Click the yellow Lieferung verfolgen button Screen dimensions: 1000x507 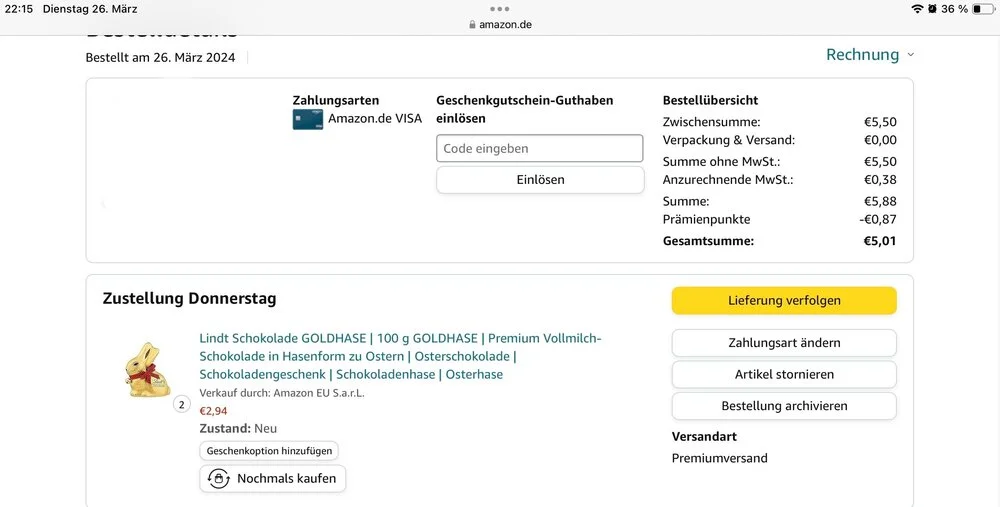click(784, 300)
